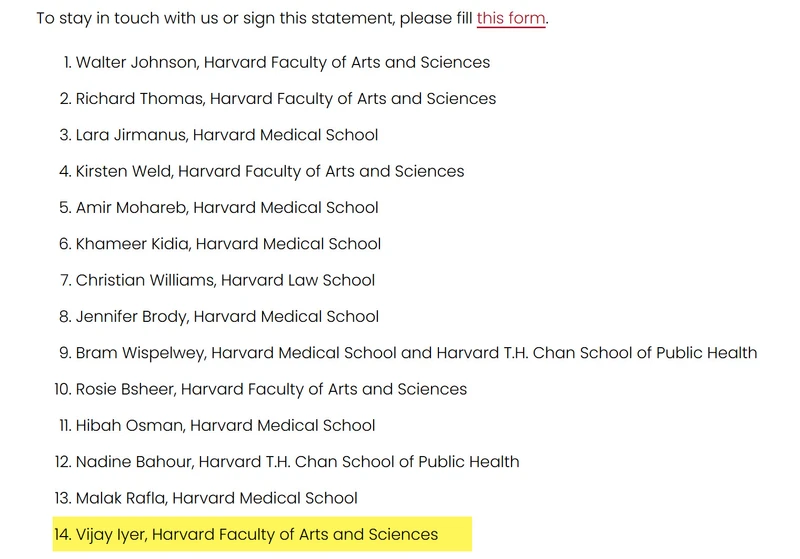800x559 pixels.
Task: Open the "this form" link
Action: pyautogui.click(x=511, y=18)
